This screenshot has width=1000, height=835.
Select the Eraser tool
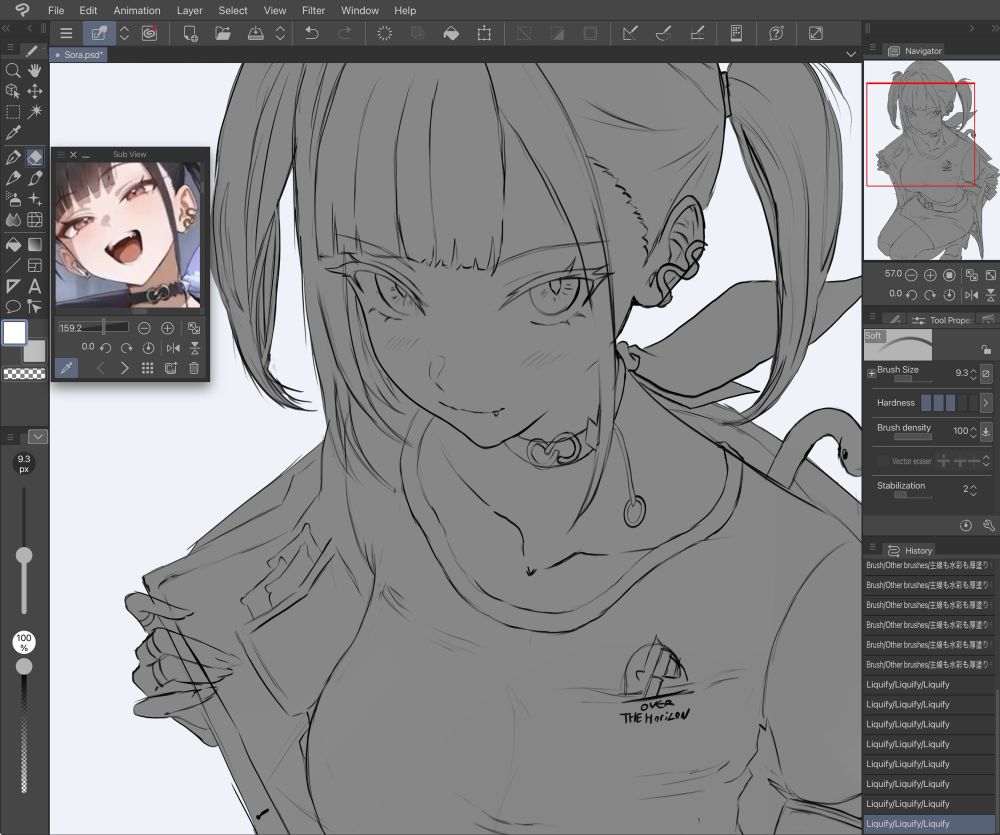click(x=35, y=157)
